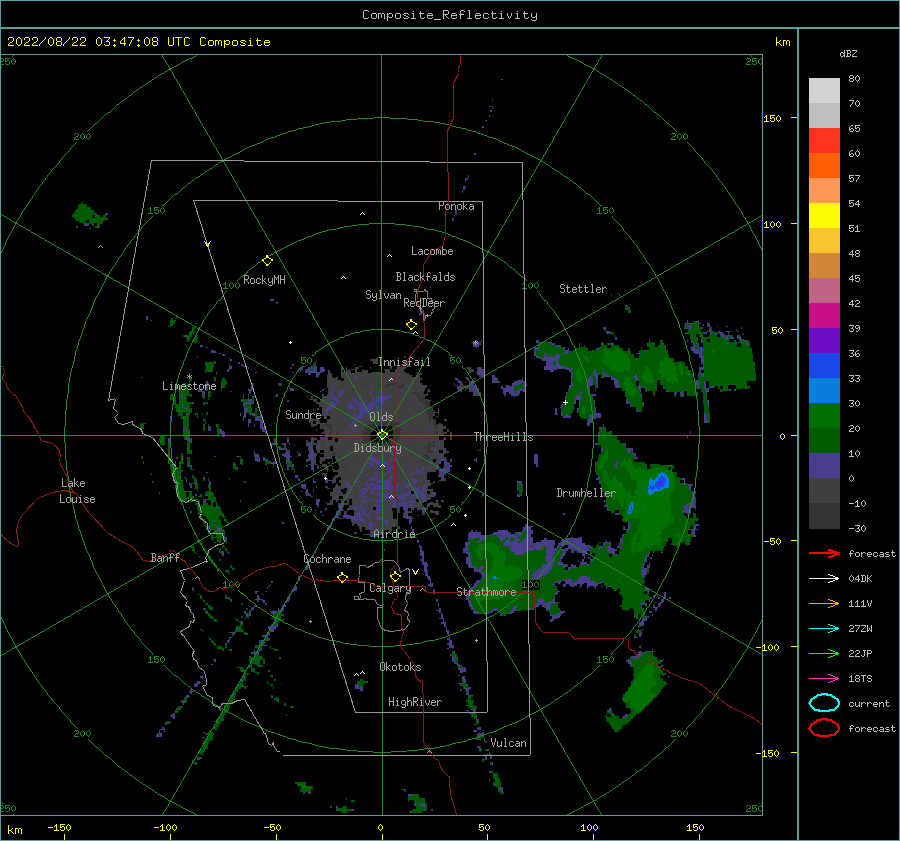Select the dark green 10–20 dBZ swatch
Screen dimensions: 900x841
point(824,441)
